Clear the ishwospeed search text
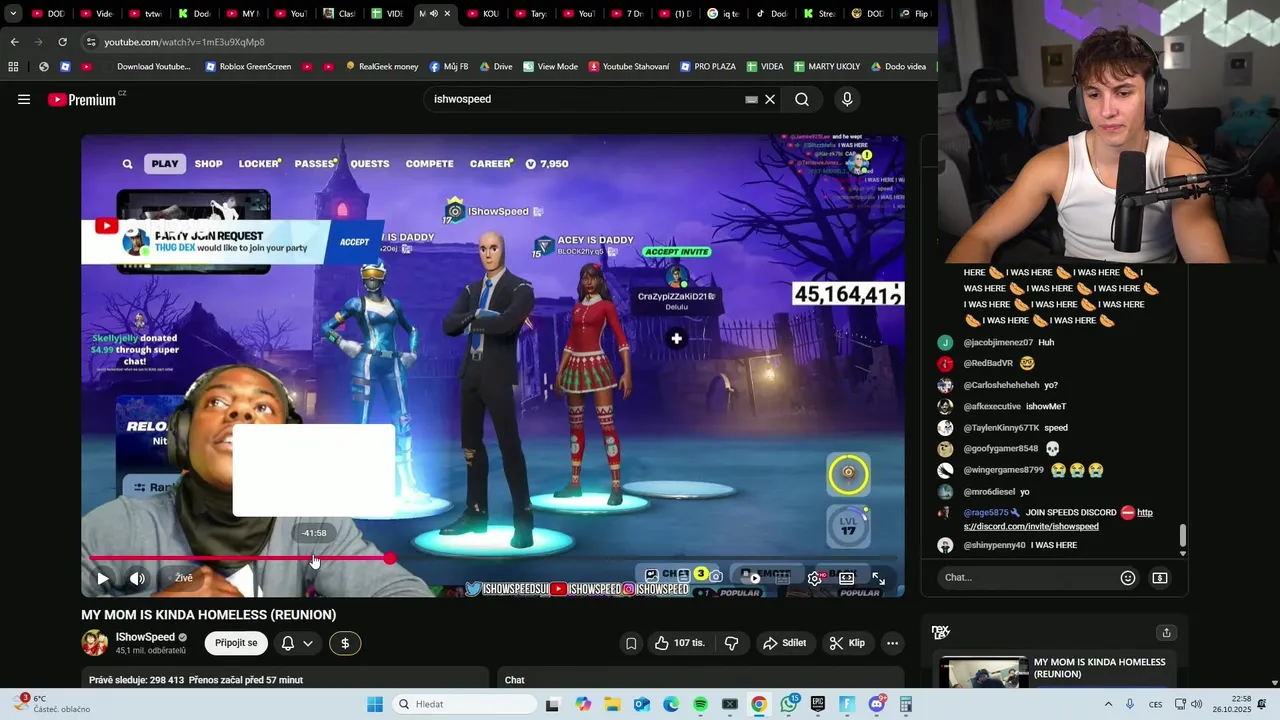The width and height of the screenshot is (1280, 720). click(x=770, y=99)
